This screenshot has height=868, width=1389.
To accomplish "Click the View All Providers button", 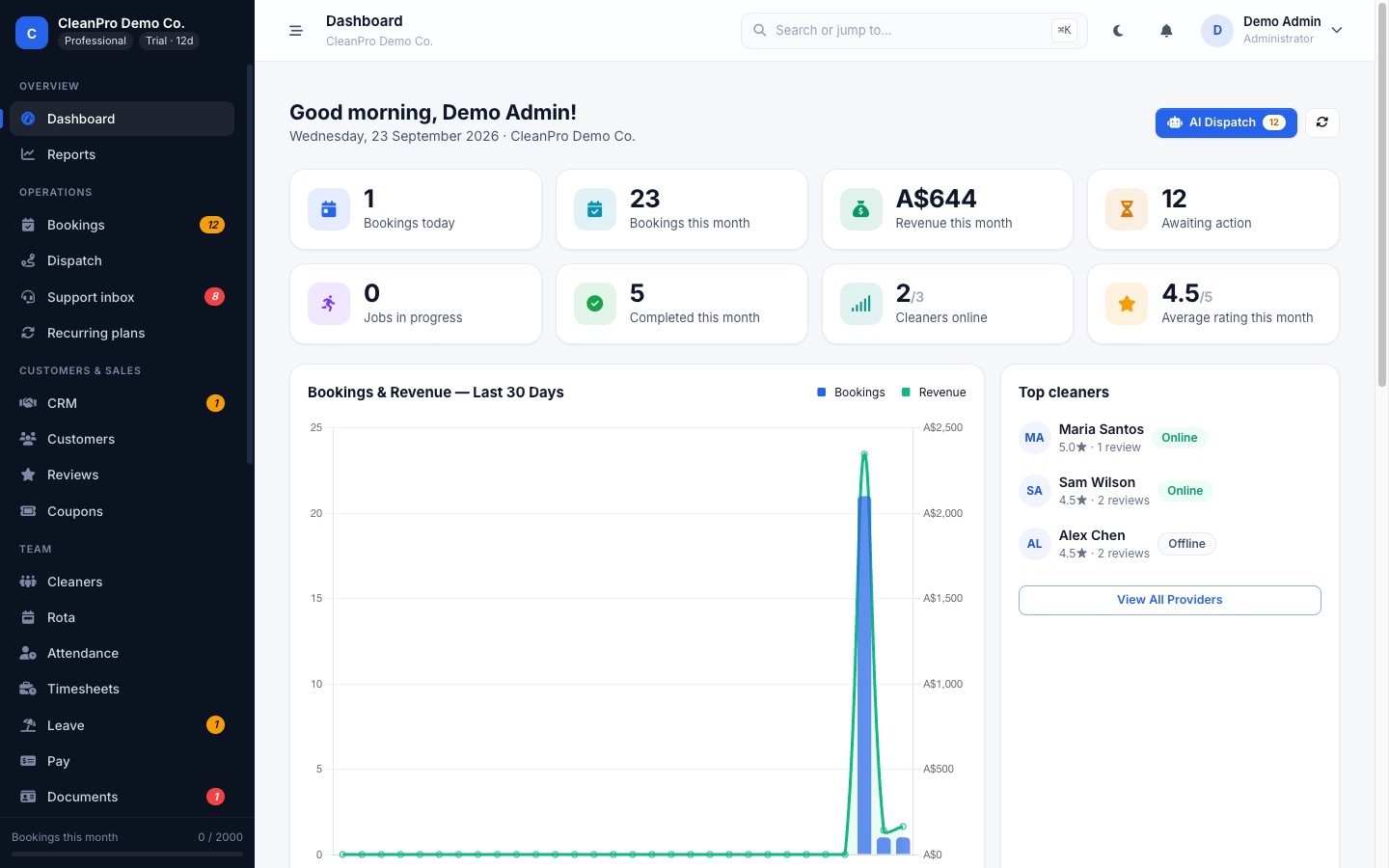I will click(1170, 600).
